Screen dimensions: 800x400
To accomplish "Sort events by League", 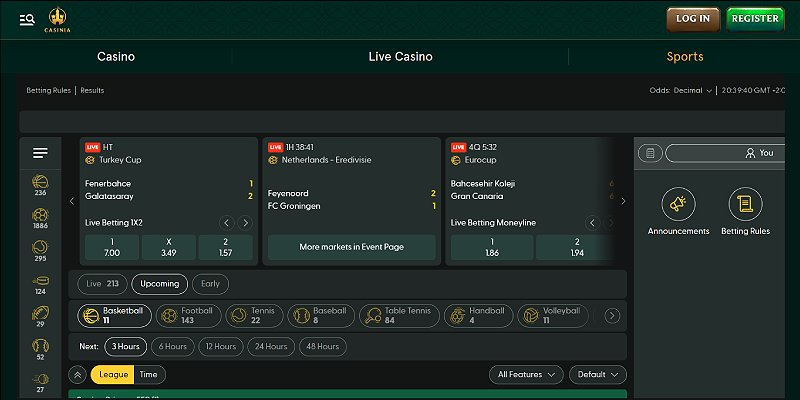I will (x=113, y=374).
